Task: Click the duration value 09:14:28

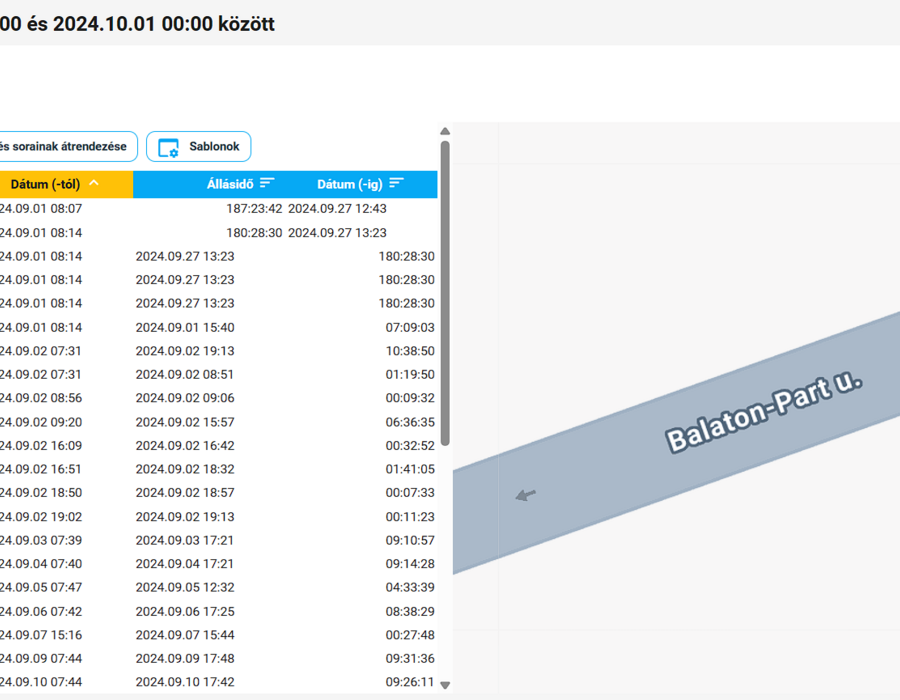Action: 410,564
